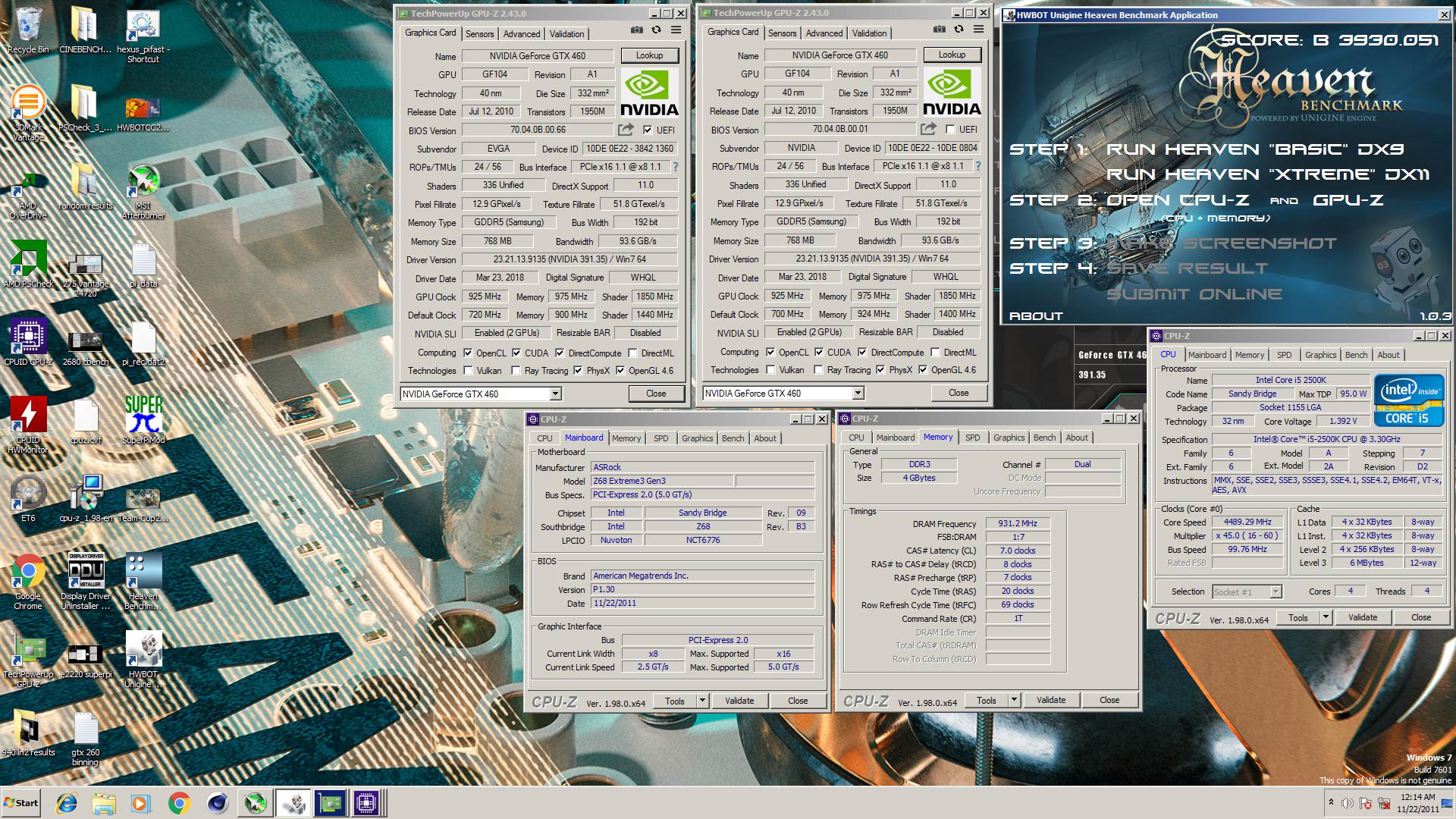This screenshot has height=819, width=1456.
Task: Open TechPowerUp GPU-Z desktop icon
Action: [x=28, y=661]
